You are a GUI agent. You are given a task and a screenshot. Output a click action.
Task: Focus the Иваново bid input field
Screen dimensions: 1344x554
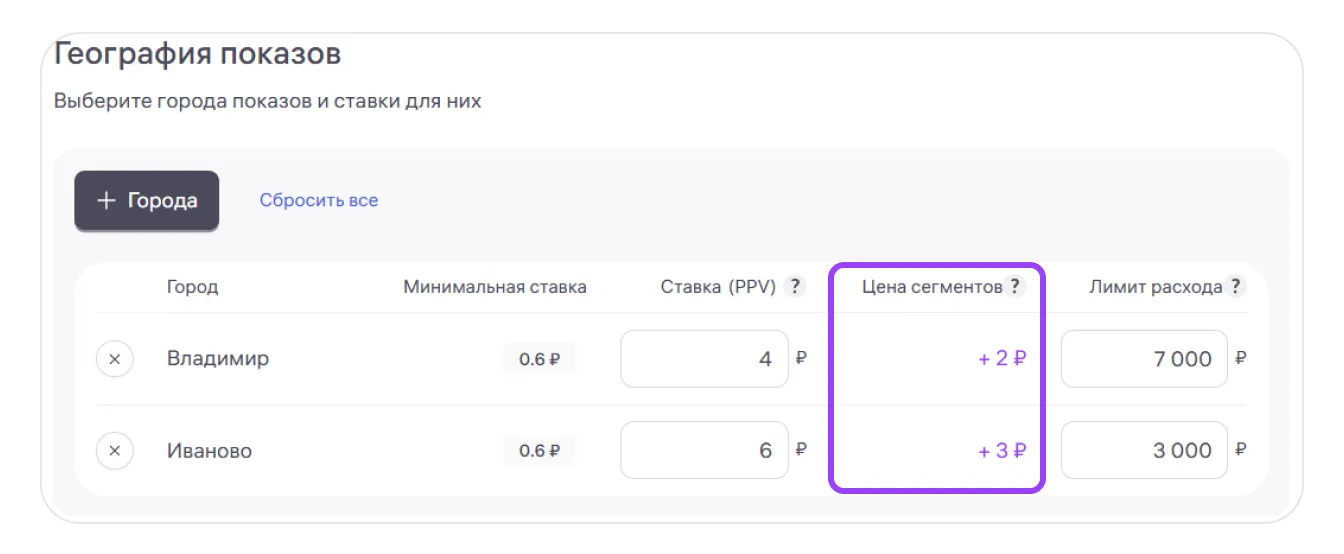click(x=704, y=451)
